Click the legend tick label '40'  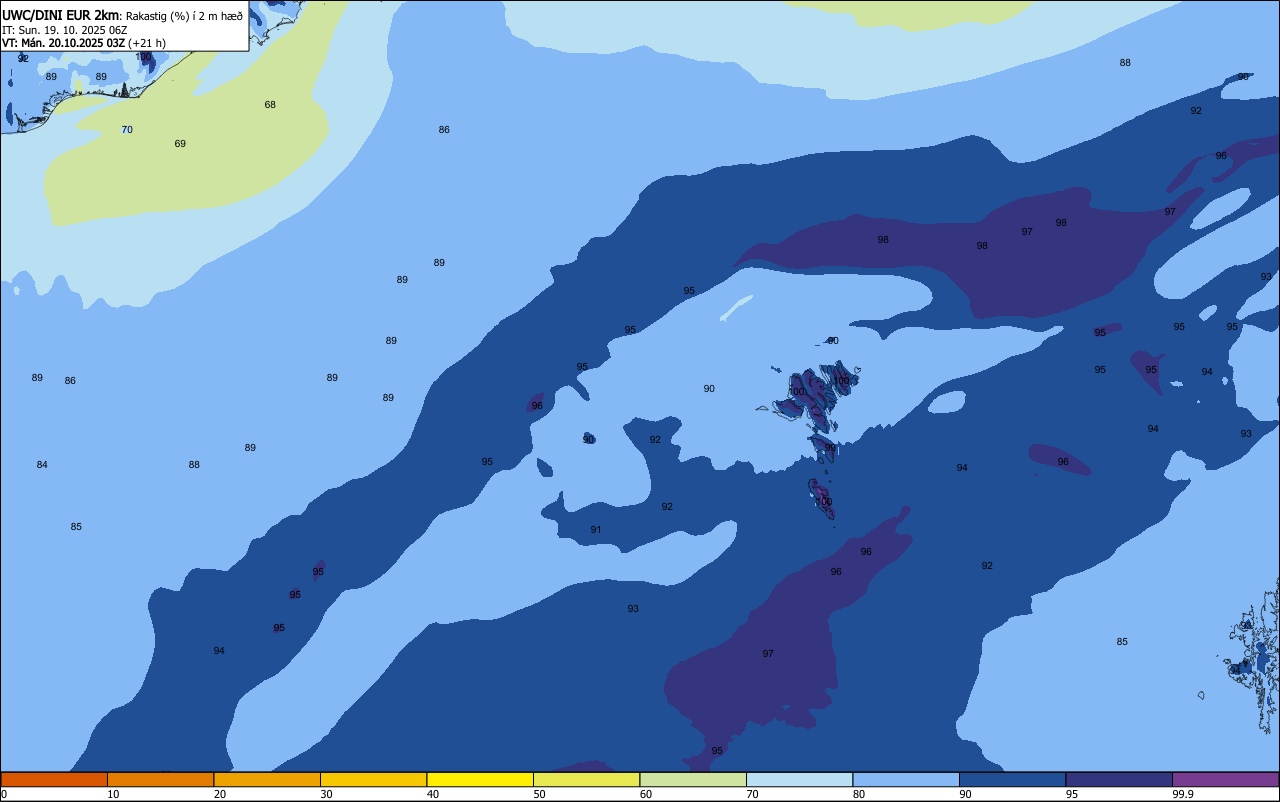click(433, 794)
